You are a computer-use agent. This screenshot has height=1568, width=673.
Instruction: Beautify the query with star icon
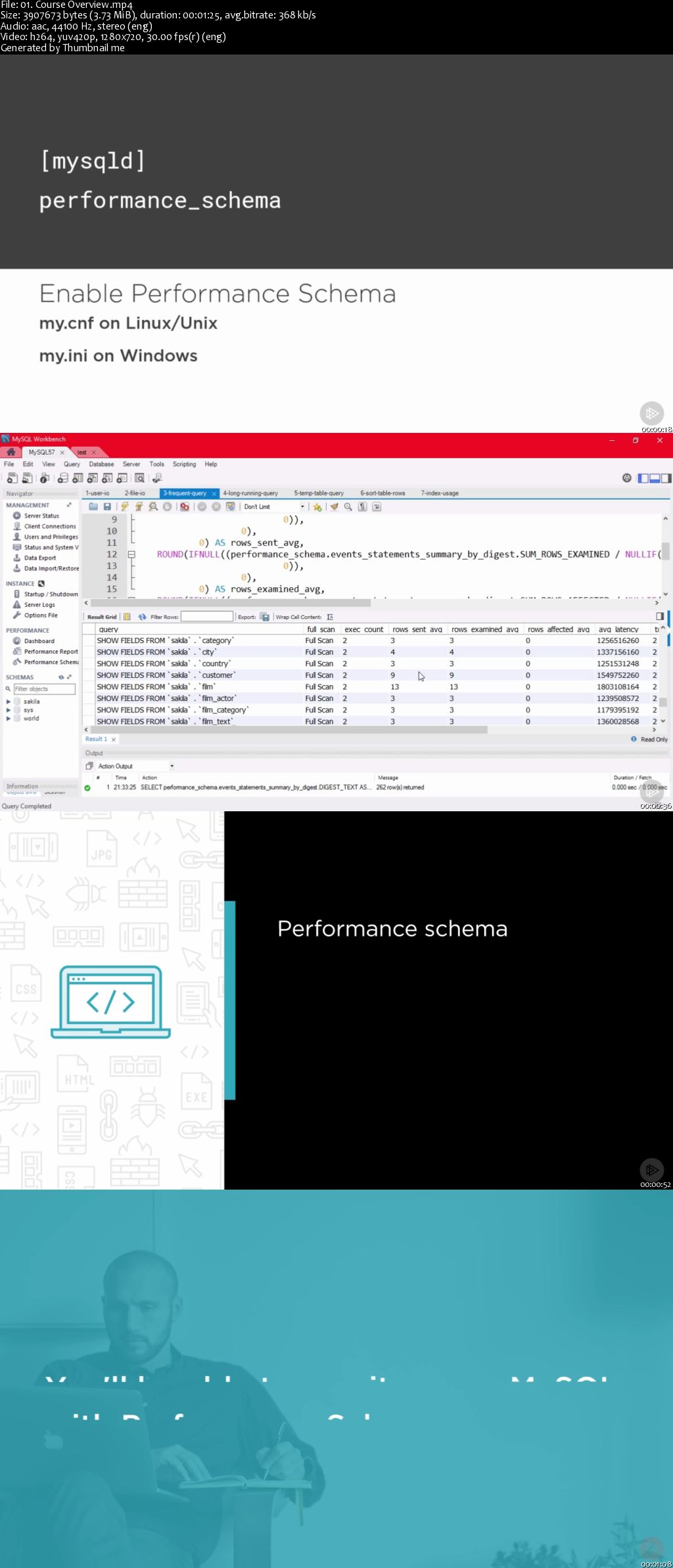tap(317, 506)
